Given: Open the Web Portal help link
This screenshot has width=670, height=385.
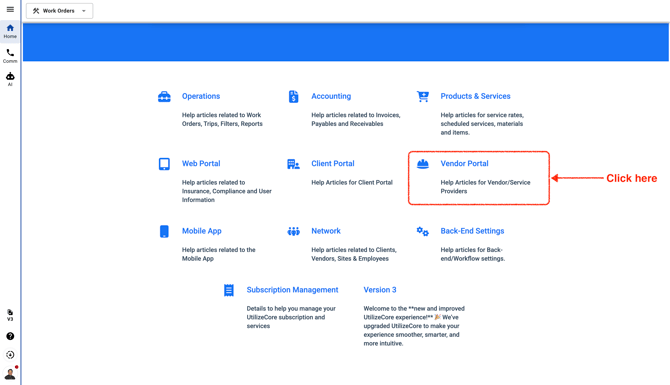Looking at the screenshot, I should (201, 163).
